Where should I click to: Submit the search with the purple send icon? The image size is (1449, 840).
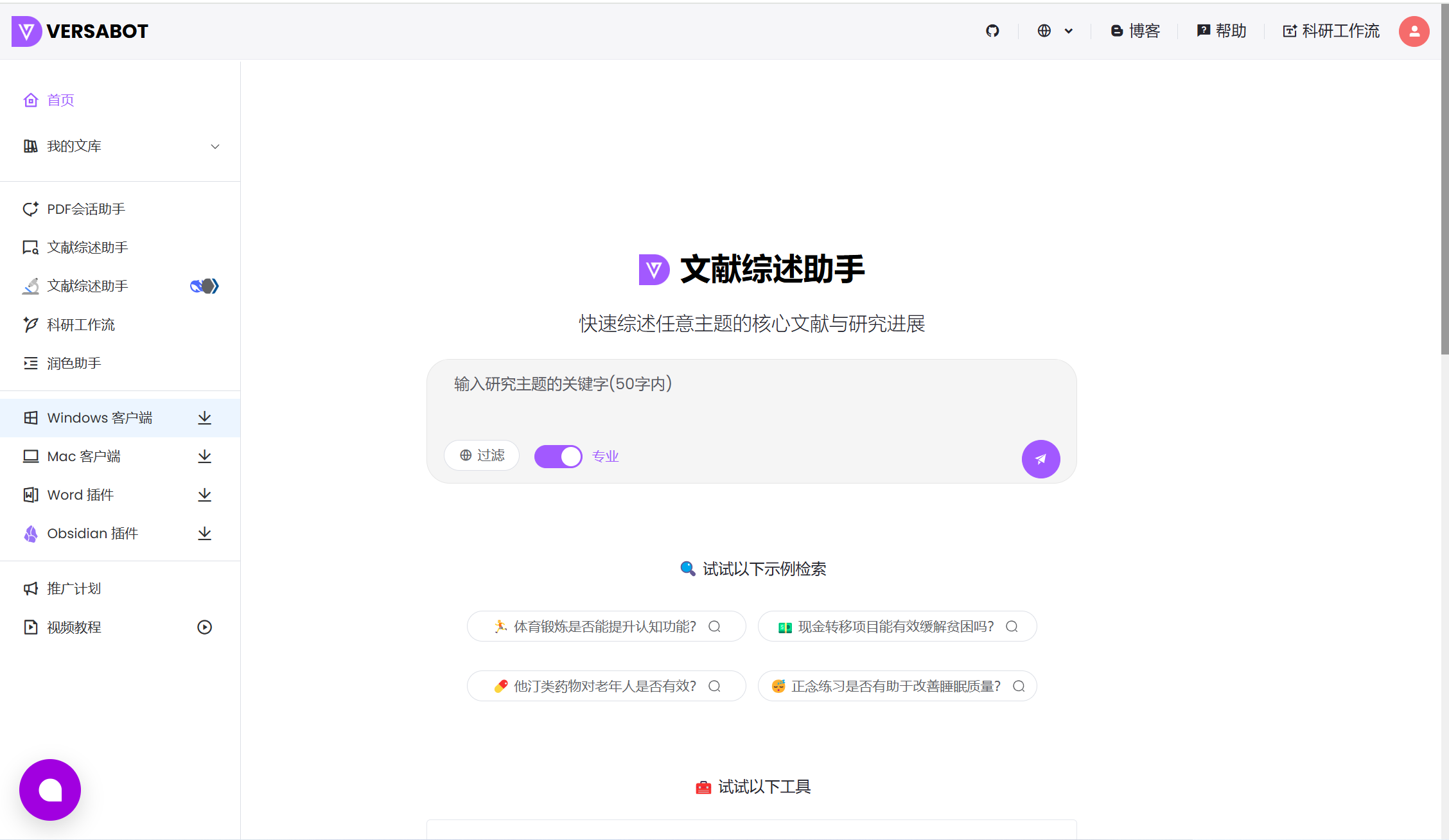pos(1041,459)
